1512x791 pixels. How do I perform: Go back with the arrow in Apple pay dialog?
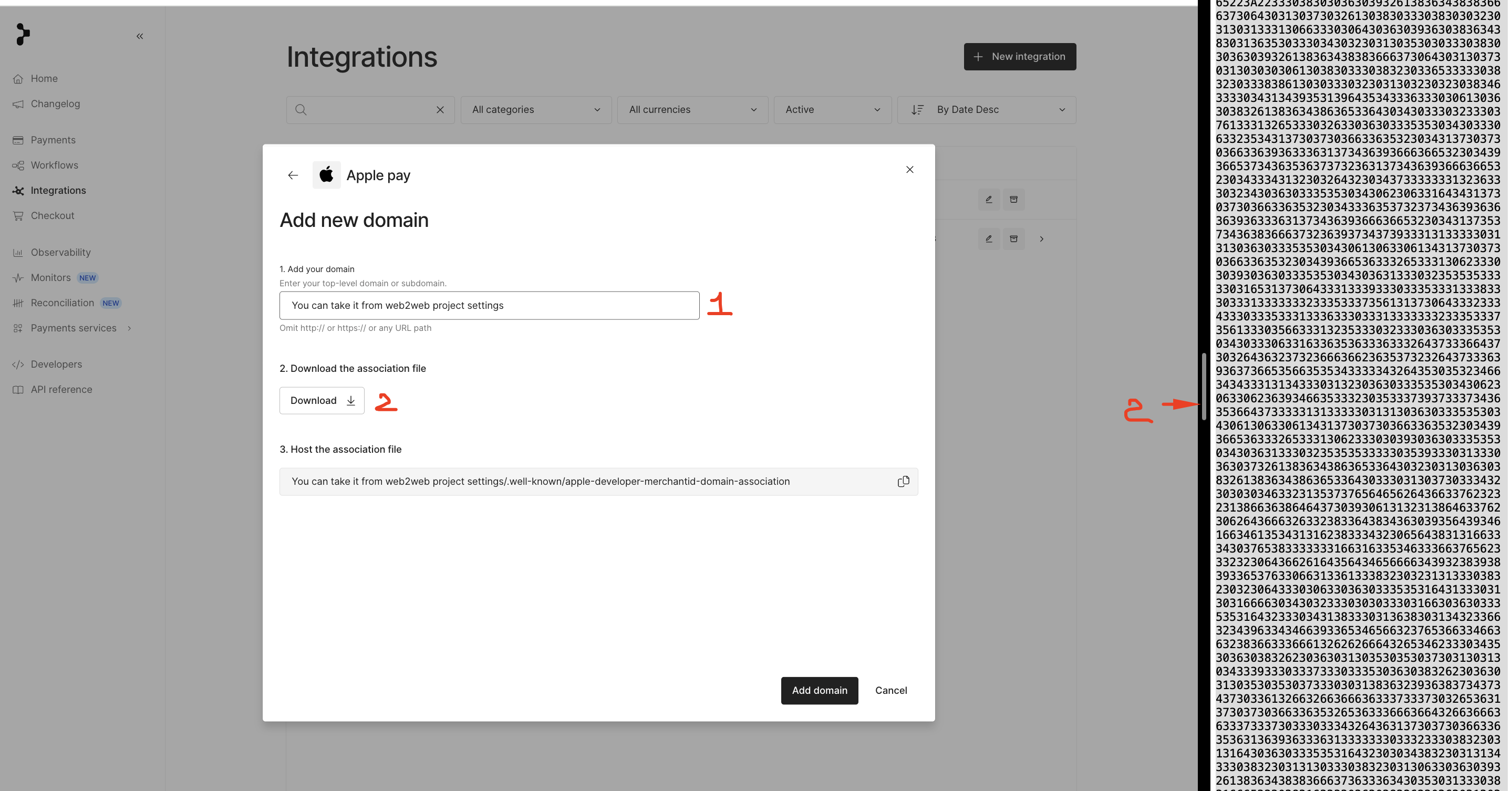pos(293,175)
